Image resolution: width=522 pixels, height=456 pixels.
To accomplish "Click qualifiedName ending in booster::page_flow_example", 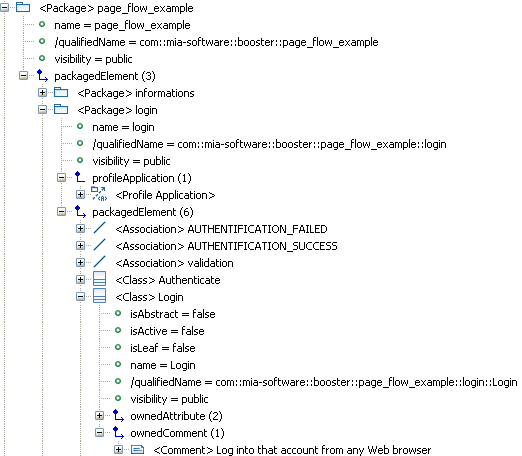I will pos(216,42).
